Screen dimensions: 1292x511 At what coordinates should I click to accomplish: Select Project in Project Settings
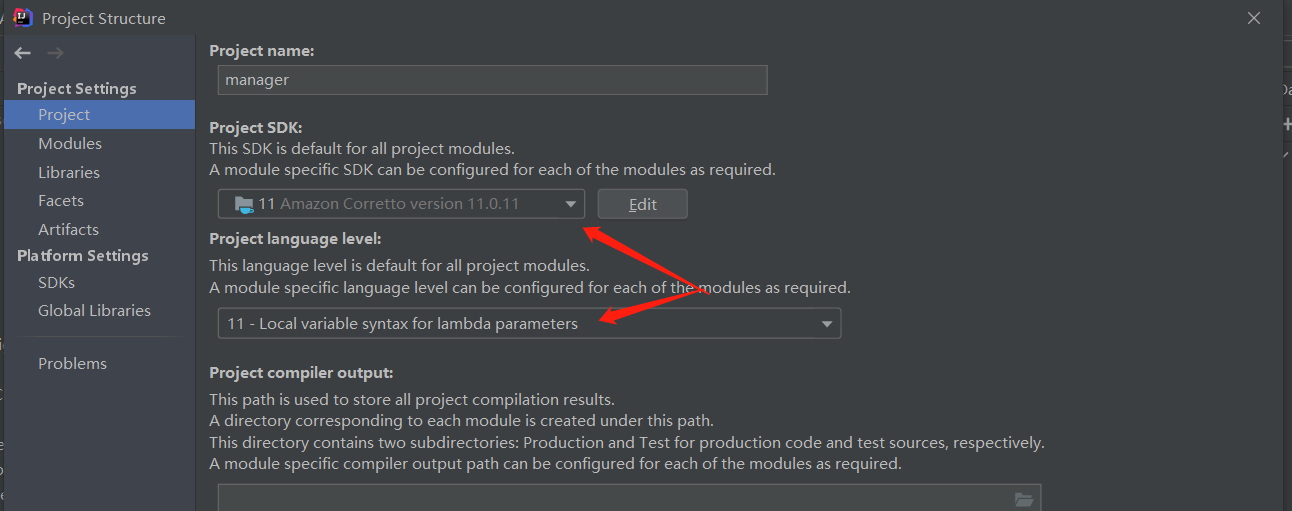(x=64, y=115)
